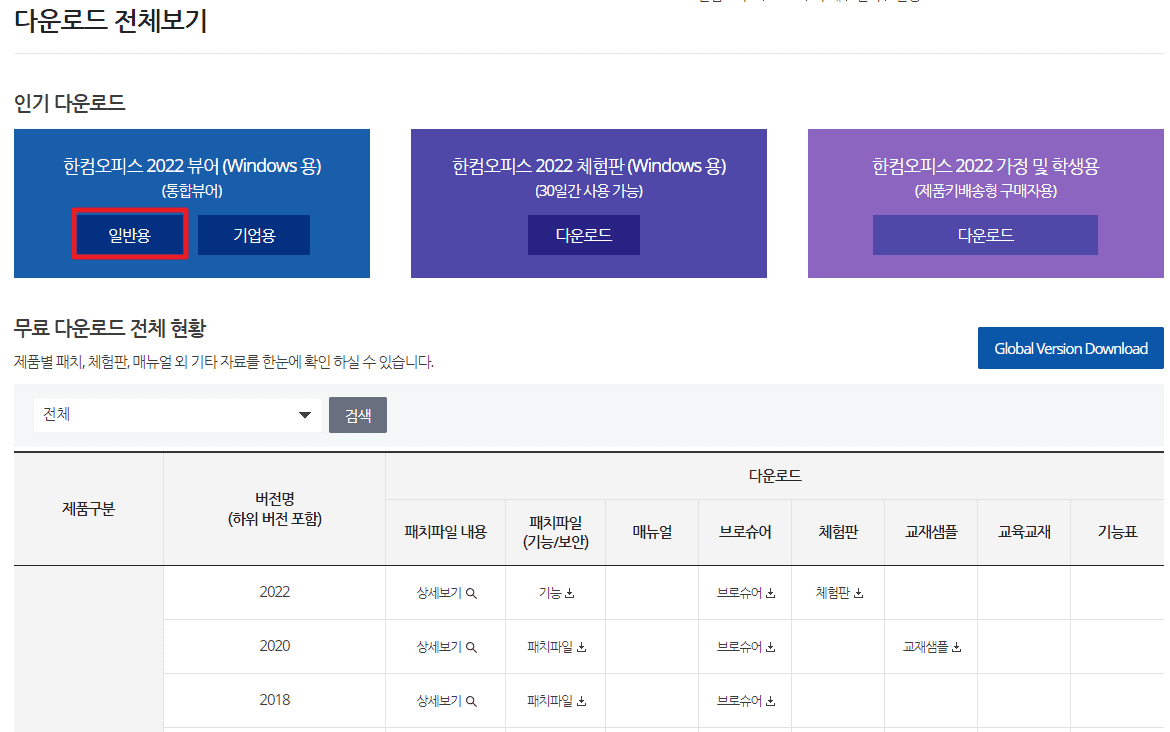View 상세보기 for version 2018
The width and height of the screenshot is (1170, 732).
pos(446,701)
